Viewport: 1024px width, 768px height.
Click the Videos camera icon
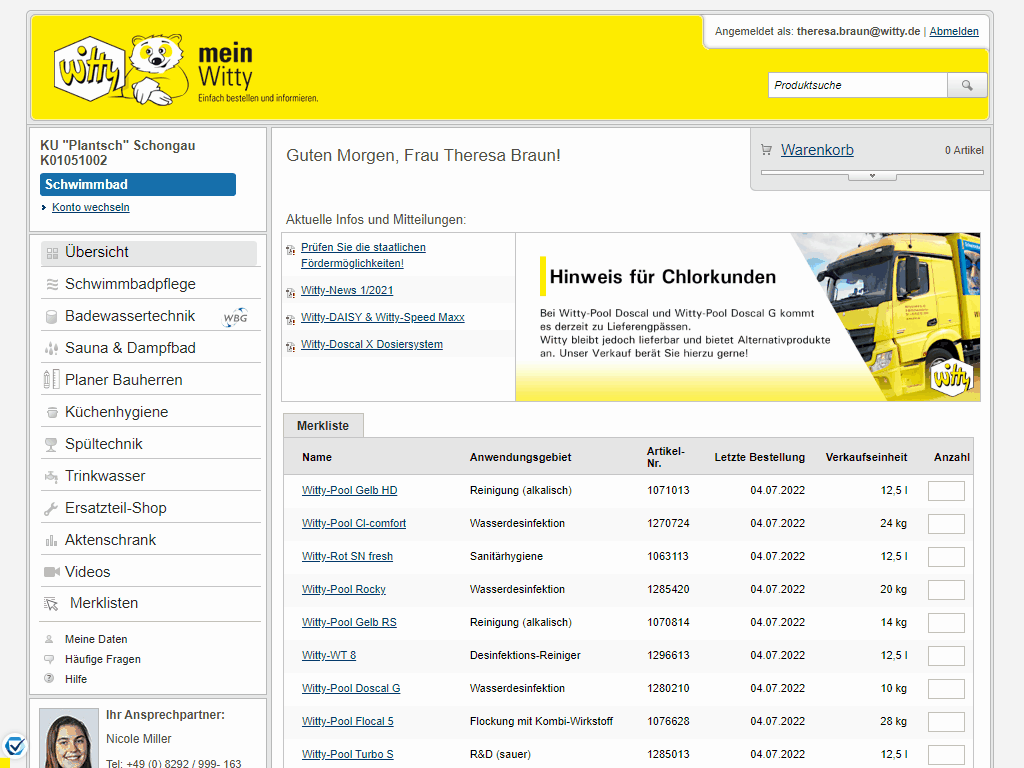(52, 572)
